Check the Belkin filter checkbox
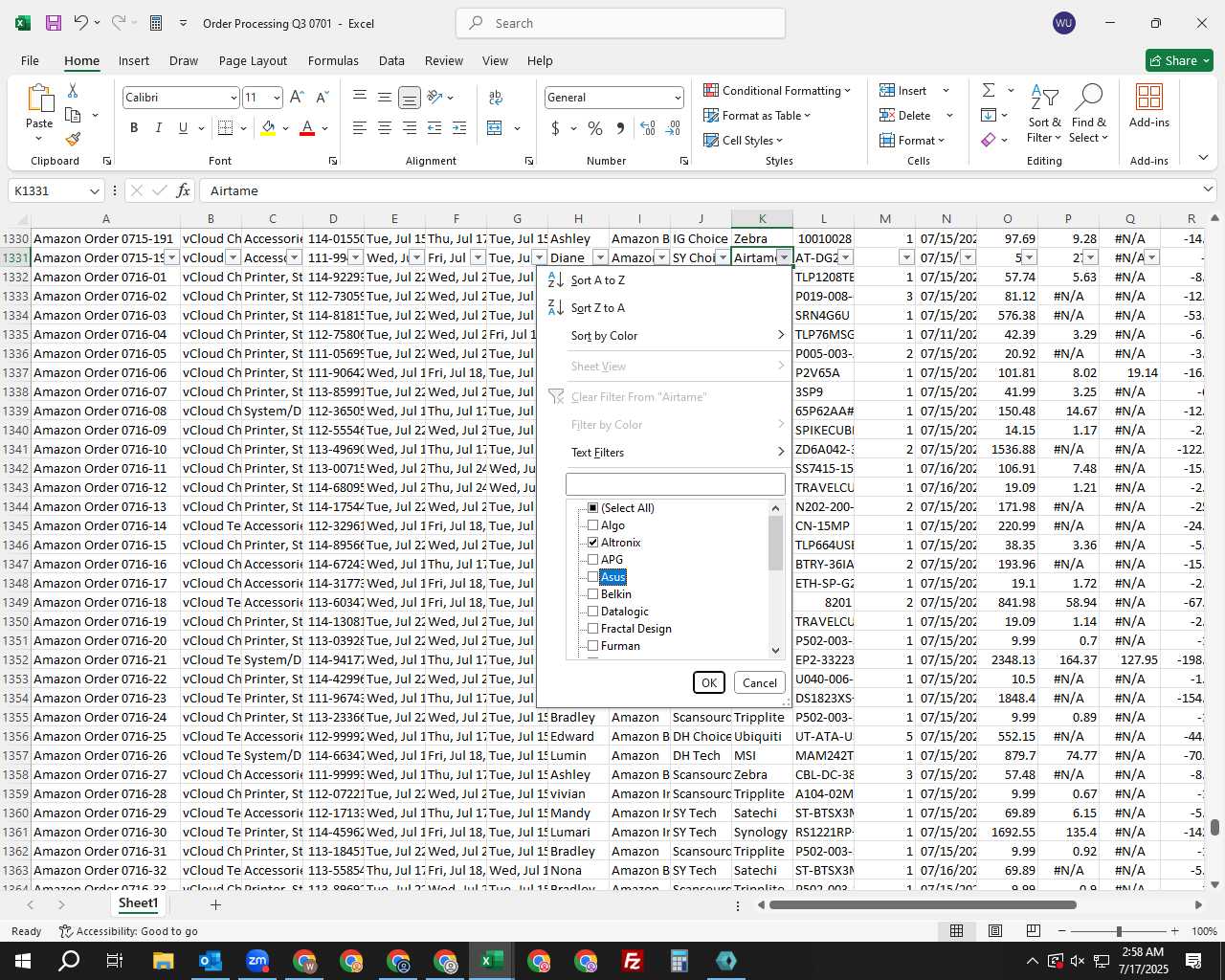 click(593, 594)
